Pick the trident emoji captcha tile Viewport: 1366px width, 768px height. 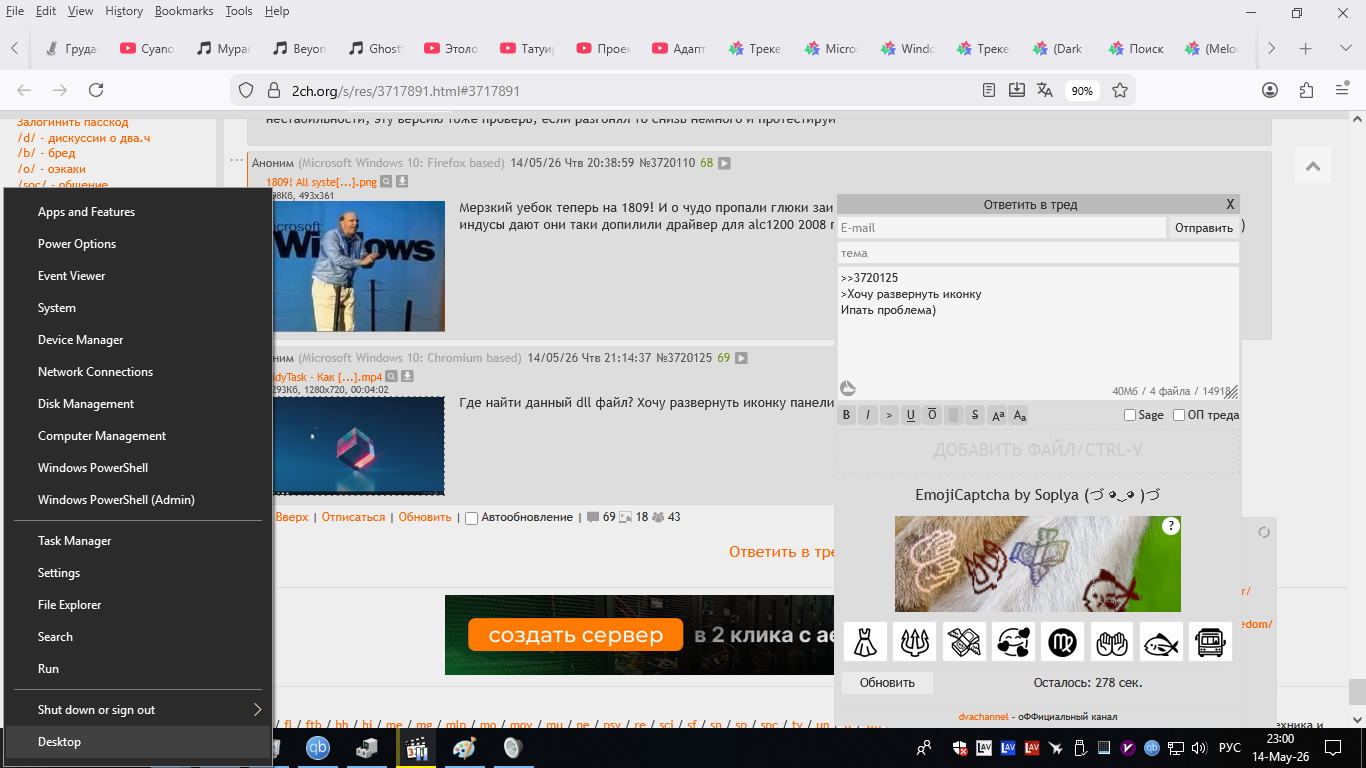(915, 642)
